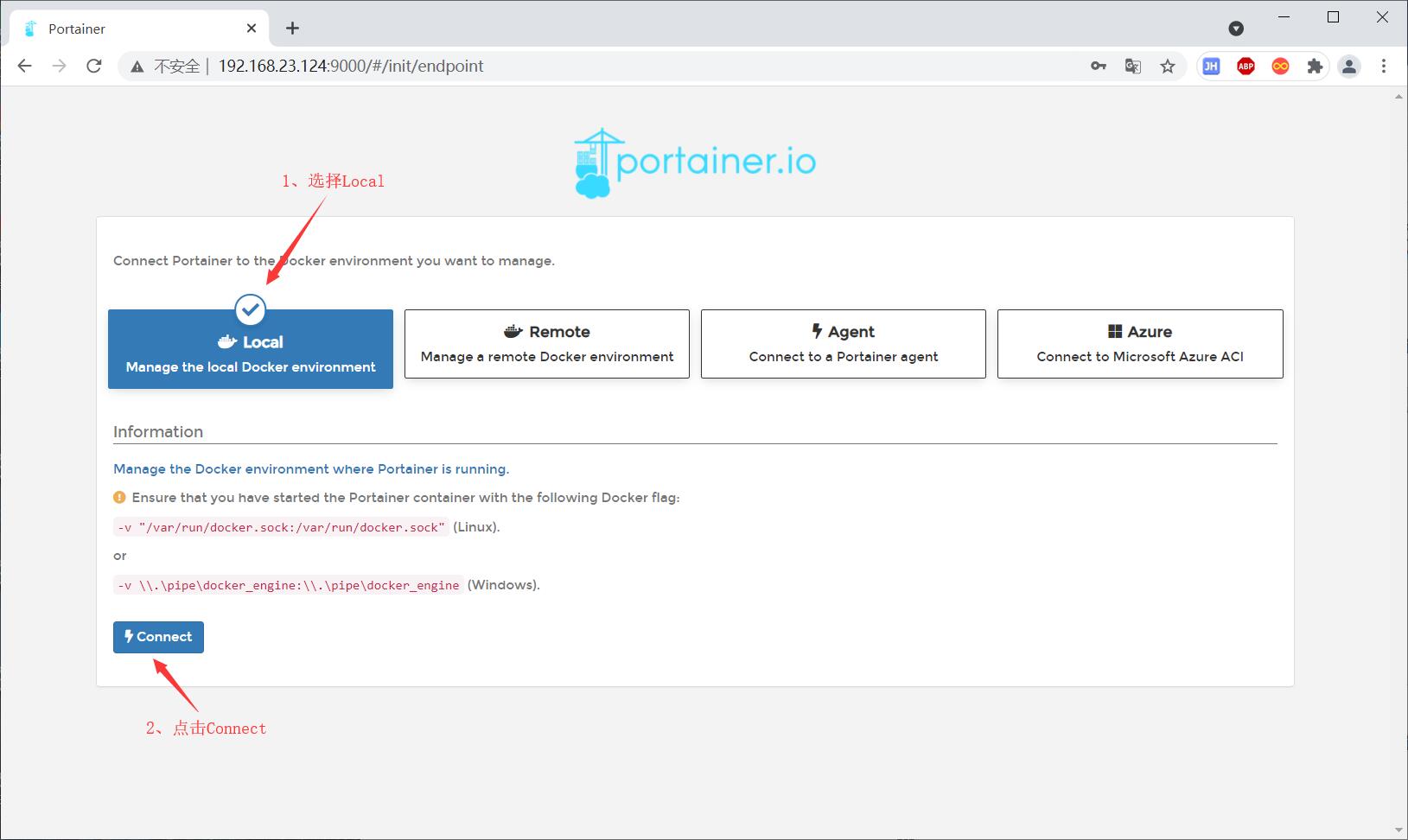The height and width of the screenshot is (840, 1408).
Task: Open a new browser tab
Action: point(292,28)
